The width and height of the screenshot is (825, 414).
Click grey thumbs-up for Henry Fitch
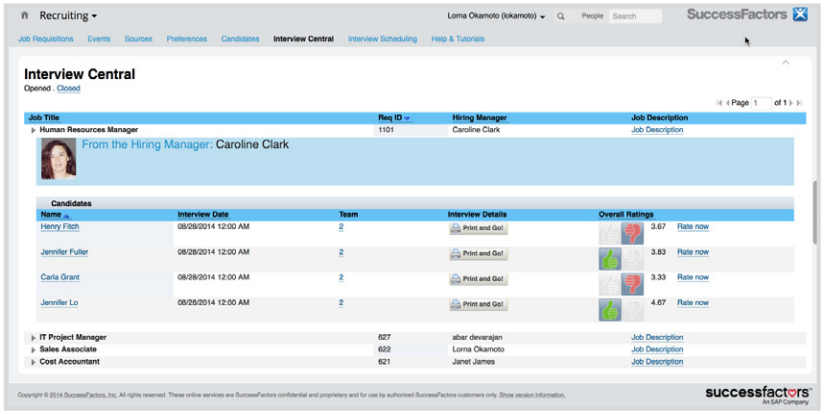click(x=609, y=232)
